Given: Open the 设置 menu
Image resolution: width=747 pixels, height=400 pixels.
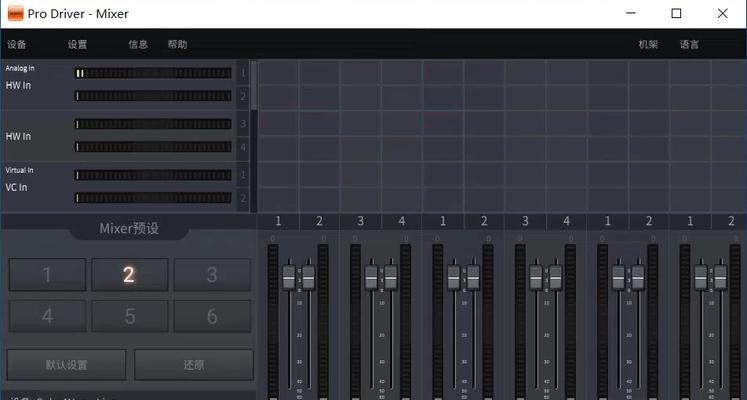Looking at the screenshot, I should coord(77,44).
